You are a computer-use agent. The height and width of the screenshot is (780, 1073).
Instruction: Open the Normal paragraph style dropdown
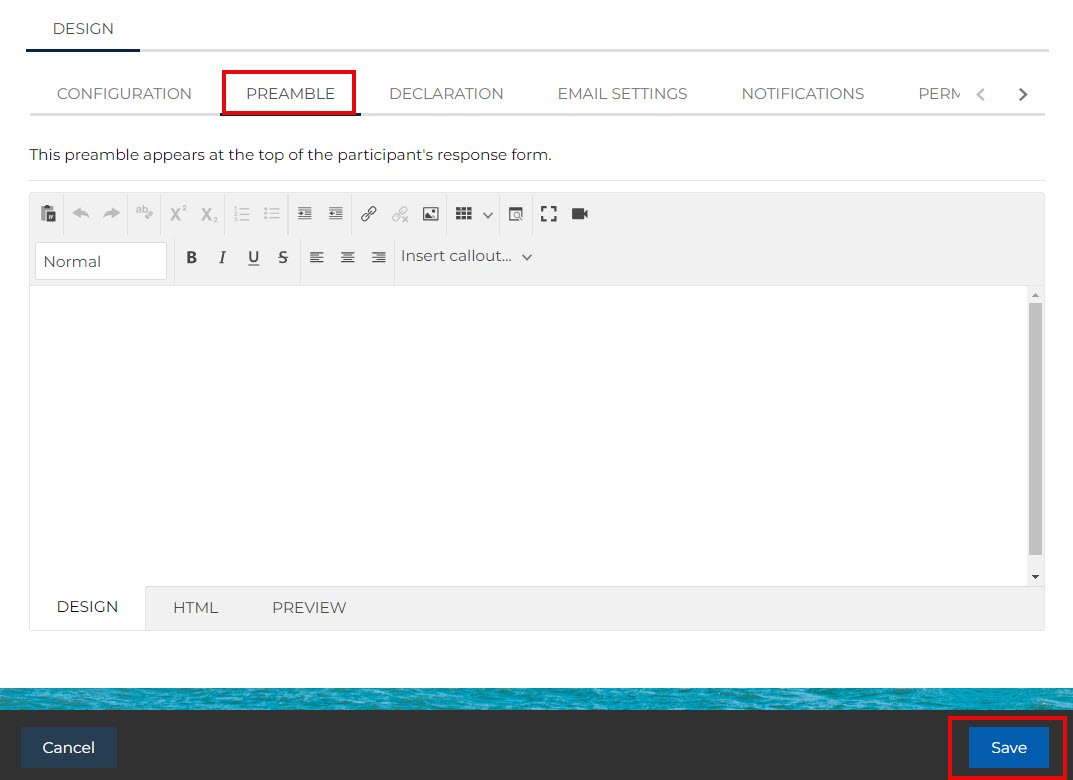pyautogui.click(x=101, y=261)
